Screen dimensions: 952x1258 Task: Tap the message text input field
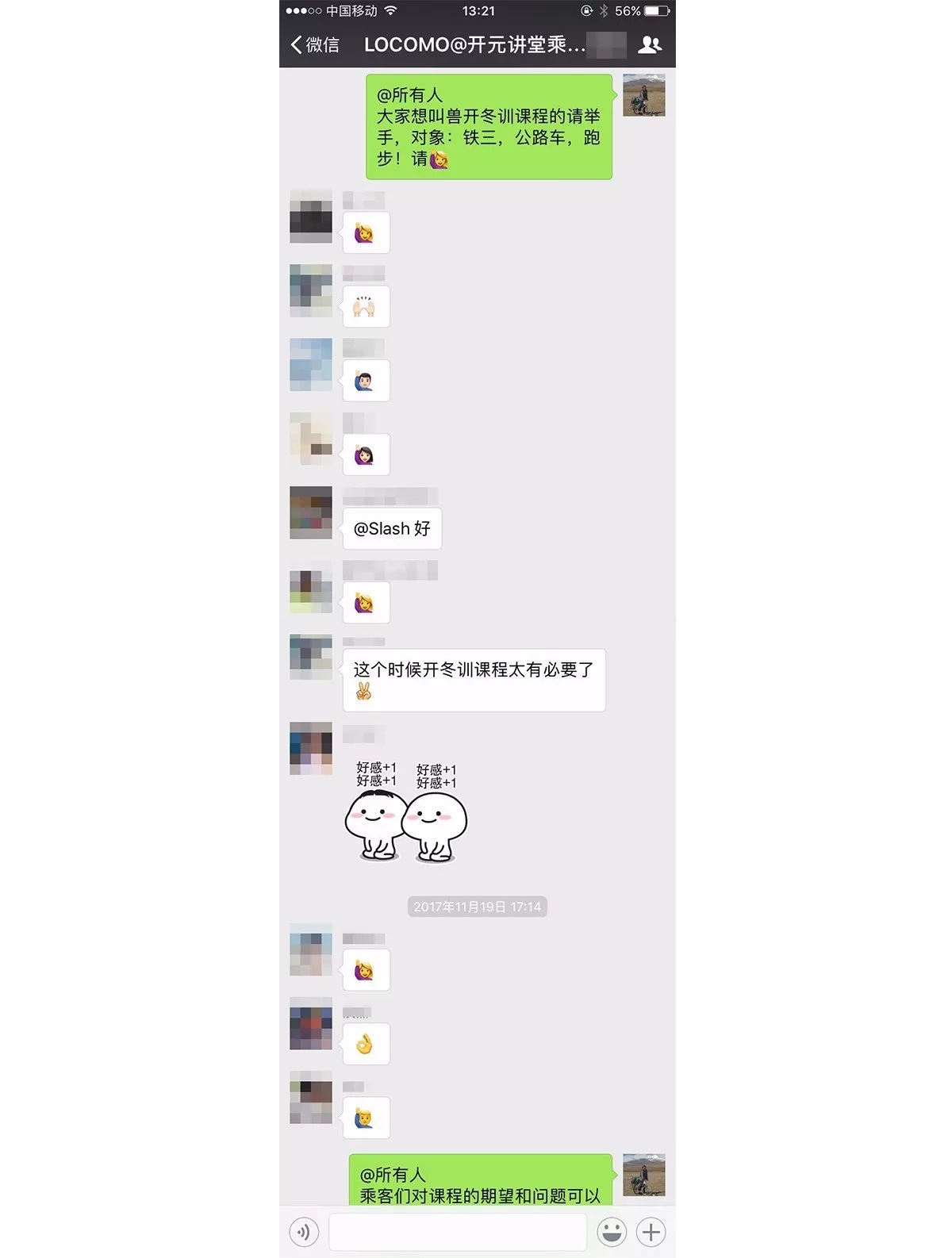click(458, 1232)
